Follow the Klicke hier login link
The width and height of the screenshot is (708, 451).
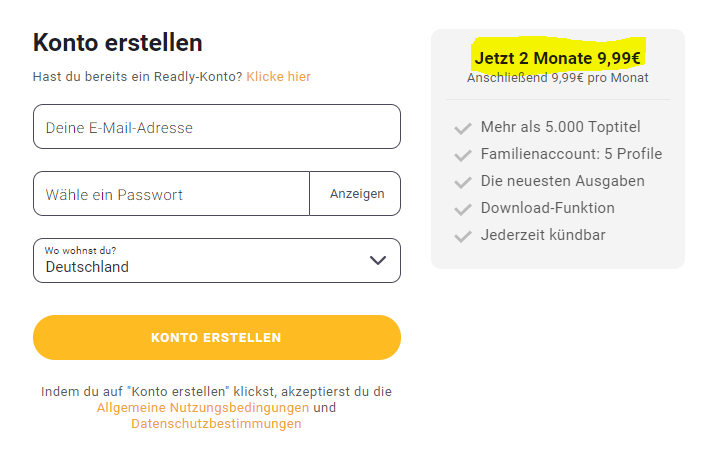pyautogui.click(x=278, y=76)
